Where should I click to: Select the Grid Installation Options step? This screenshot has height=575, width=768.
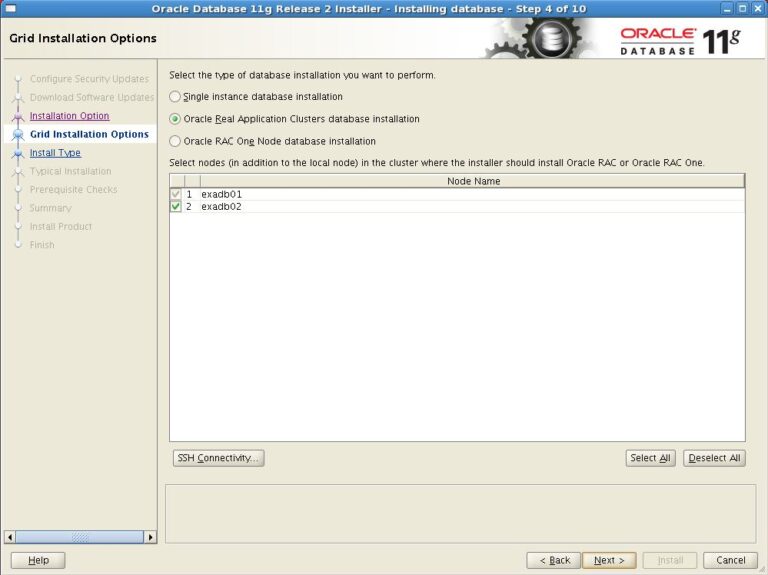[89, 134]
